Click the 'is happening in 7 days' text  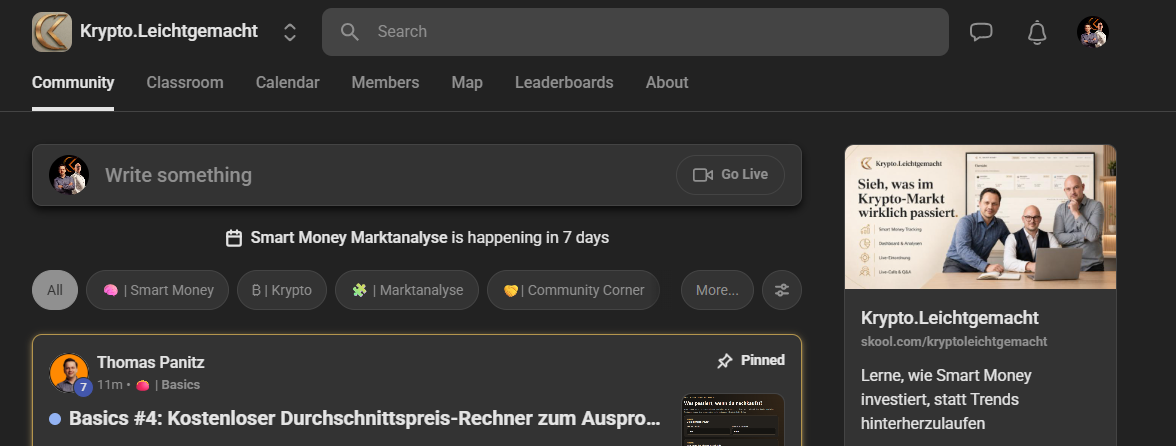(x=530, y=238)
